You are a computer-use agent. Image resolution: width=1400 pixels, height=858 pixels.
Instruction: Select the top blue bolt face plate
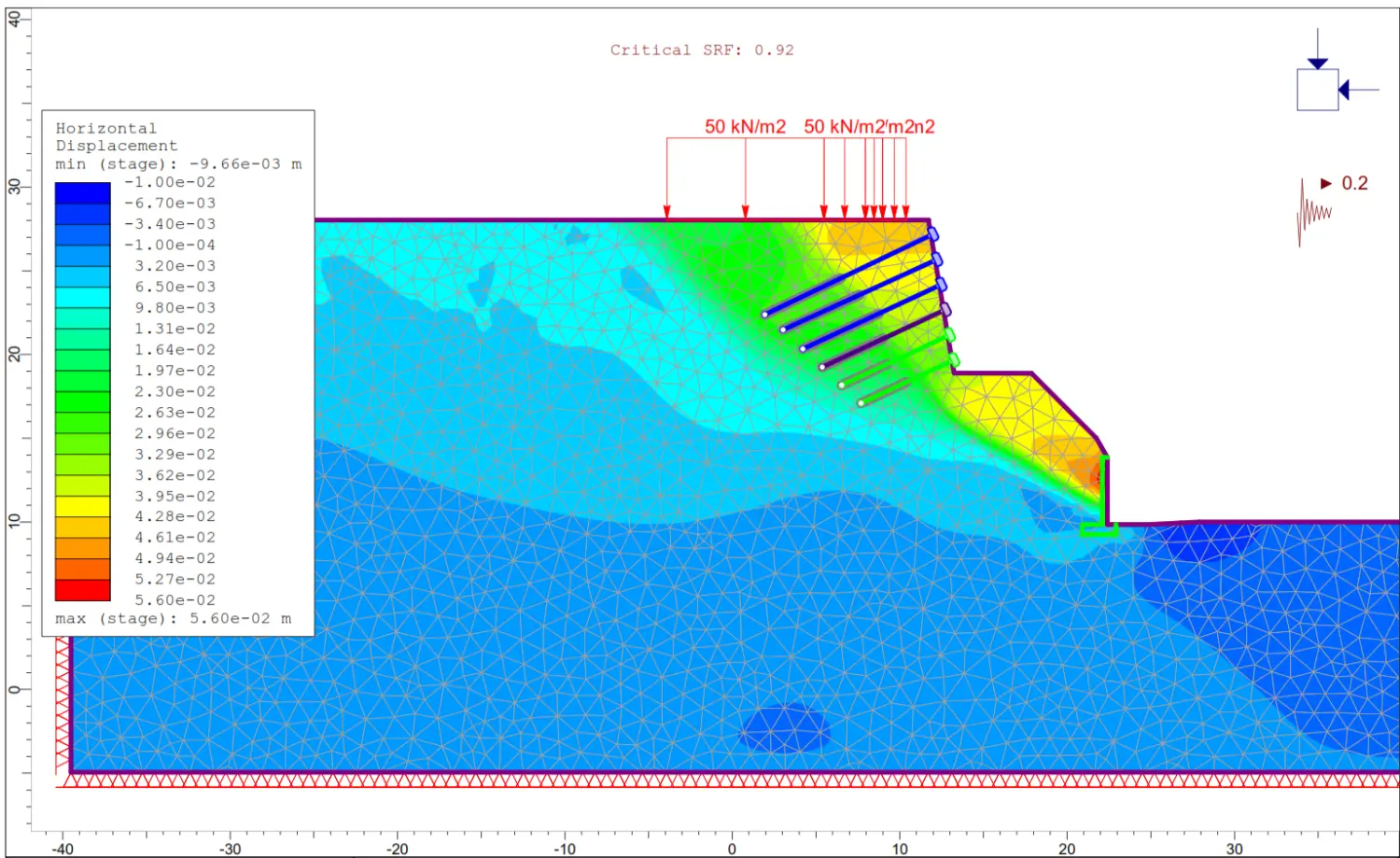click(x=932, y=234)
